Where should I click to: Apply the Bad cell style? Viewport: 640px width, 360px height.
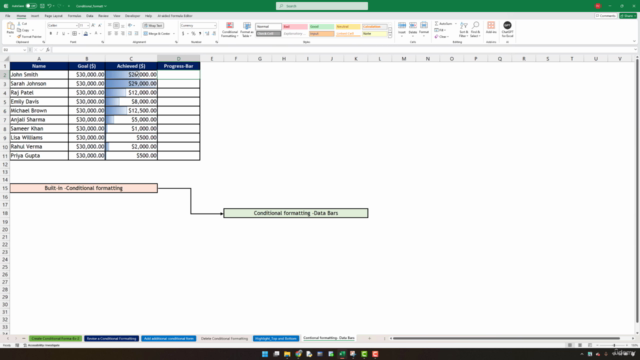295,27
